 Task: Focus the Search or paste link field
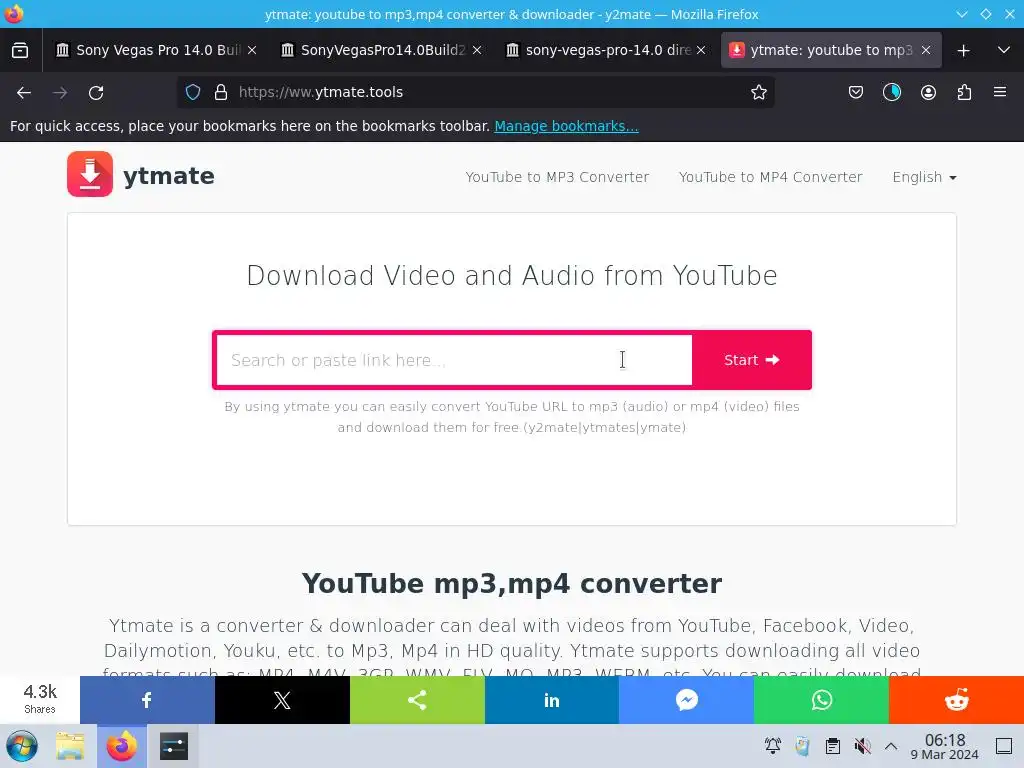pyautogui.click(x=455, y=360)
